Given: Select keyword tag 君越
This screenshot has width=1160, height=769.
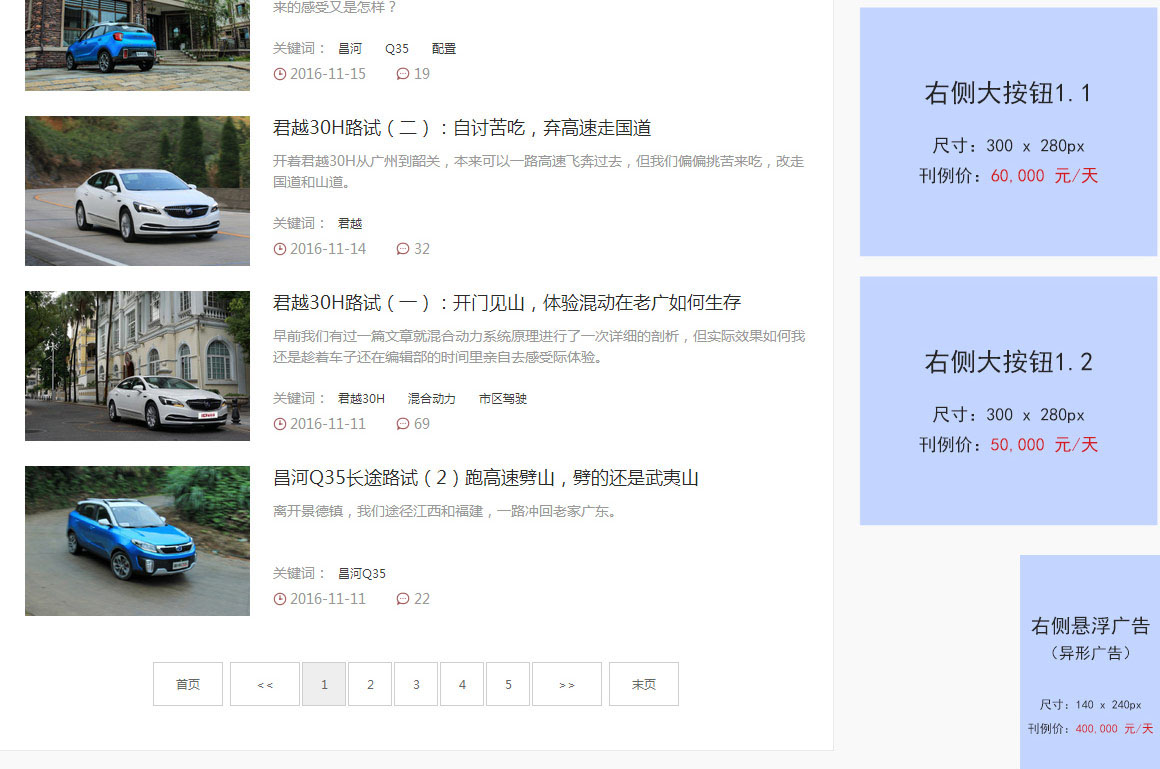Looking at the screenshot, I should click(x=350, y=224).
